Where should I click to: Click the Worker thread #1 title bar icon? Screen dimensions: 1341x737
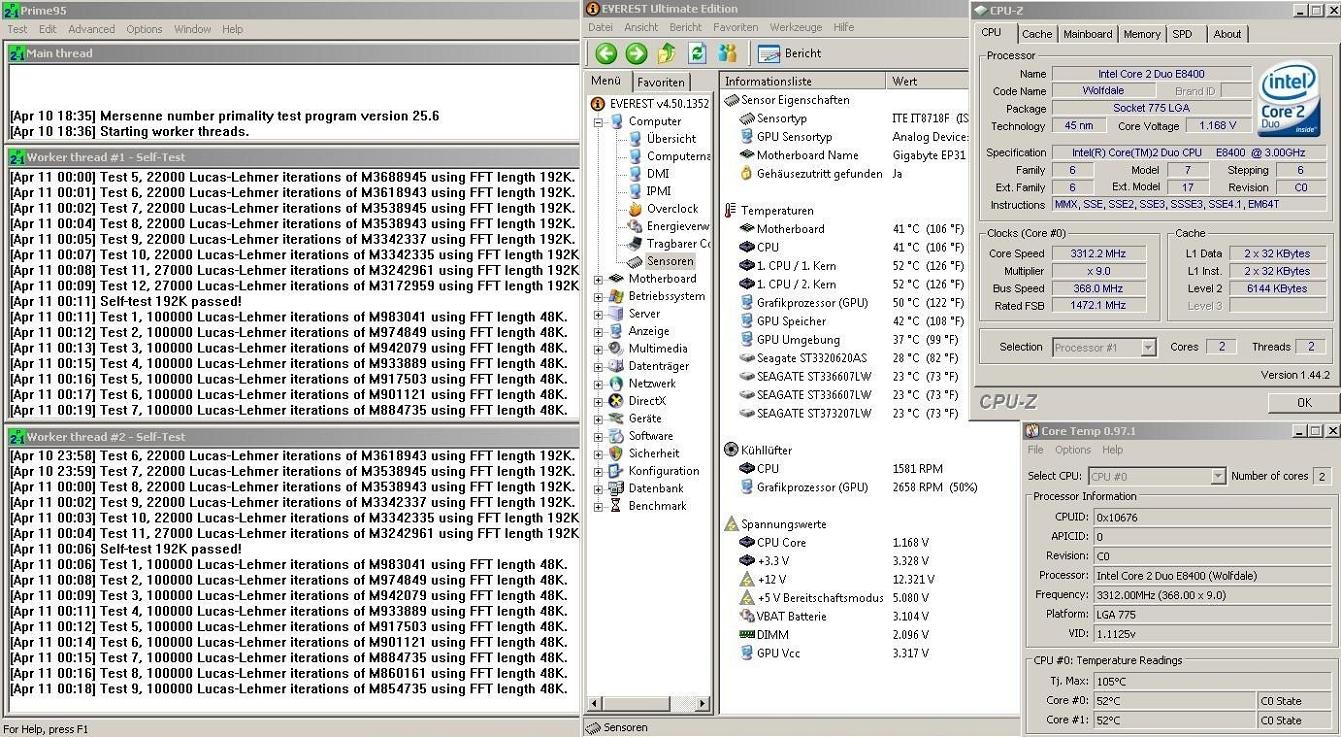pos(16,157)
